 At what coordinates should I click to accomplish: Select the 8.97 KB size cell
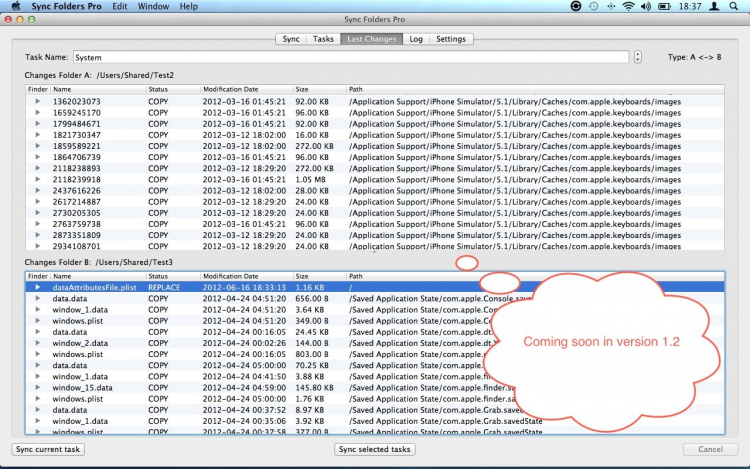[309, 410]
